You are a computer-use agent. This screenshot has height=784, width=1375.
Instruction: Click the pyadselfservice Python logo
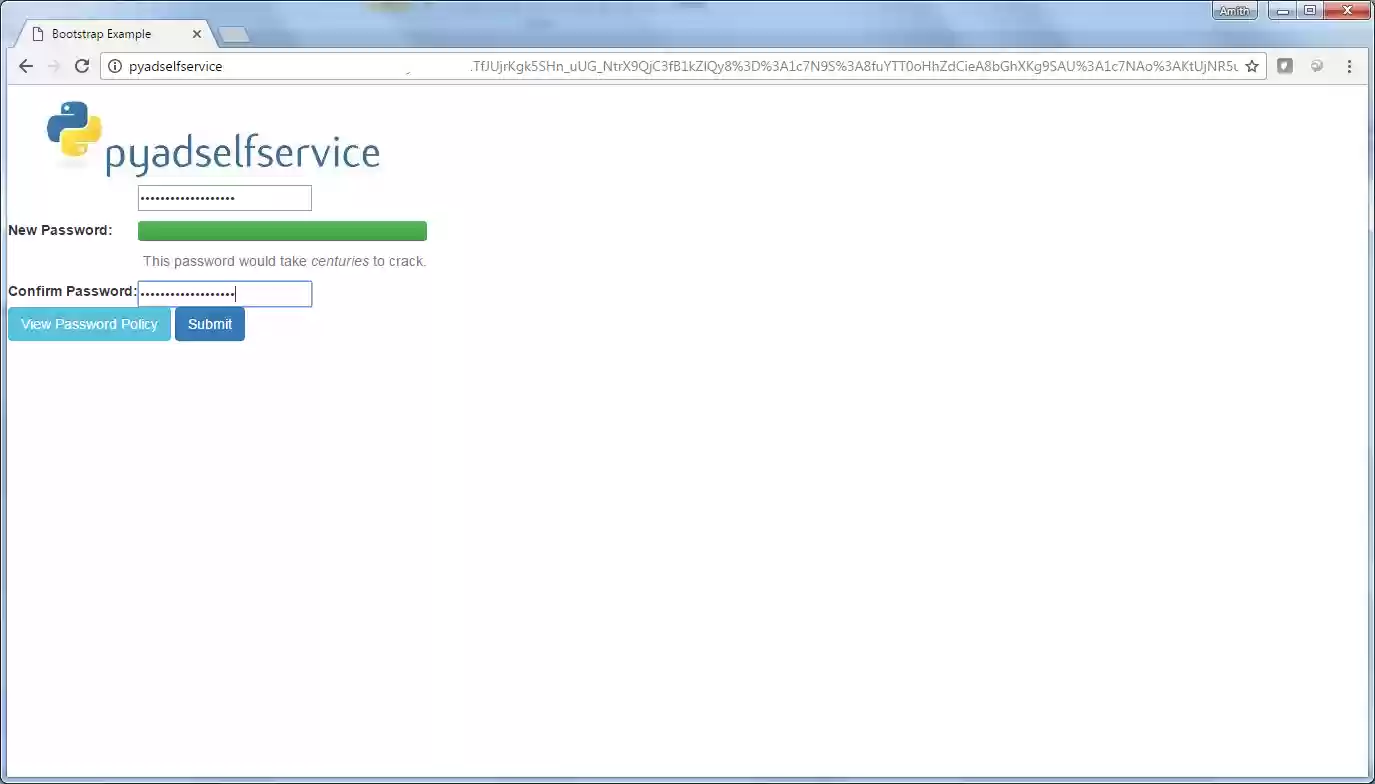tap(74, 130)
